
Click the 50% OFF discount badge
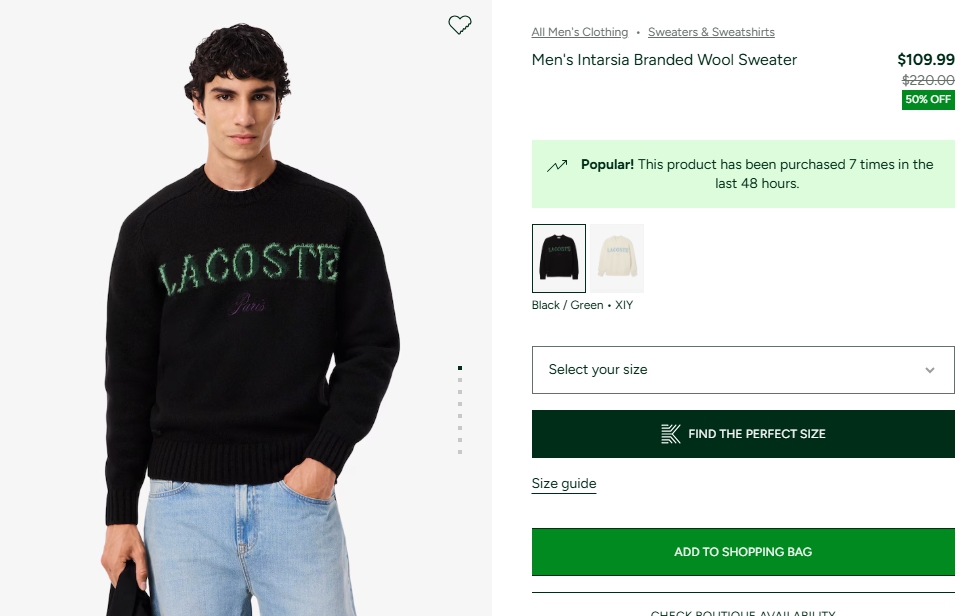tap(928, 100)
